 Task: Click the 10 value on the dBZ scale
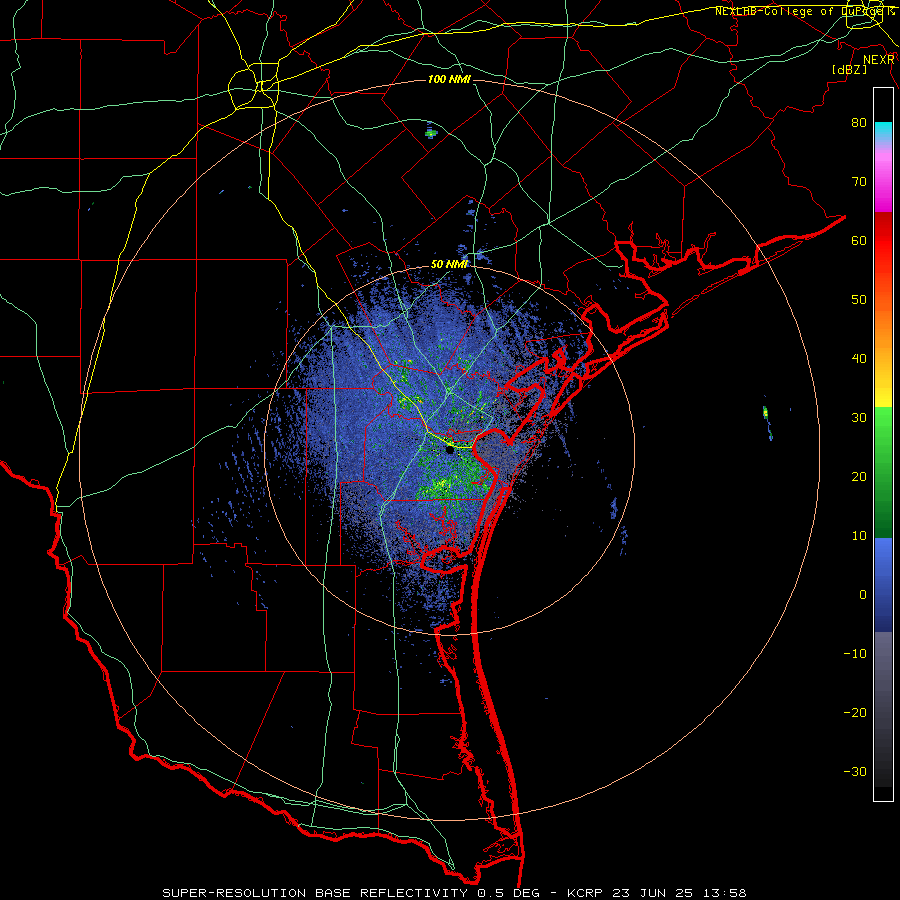tap(859, 536)
